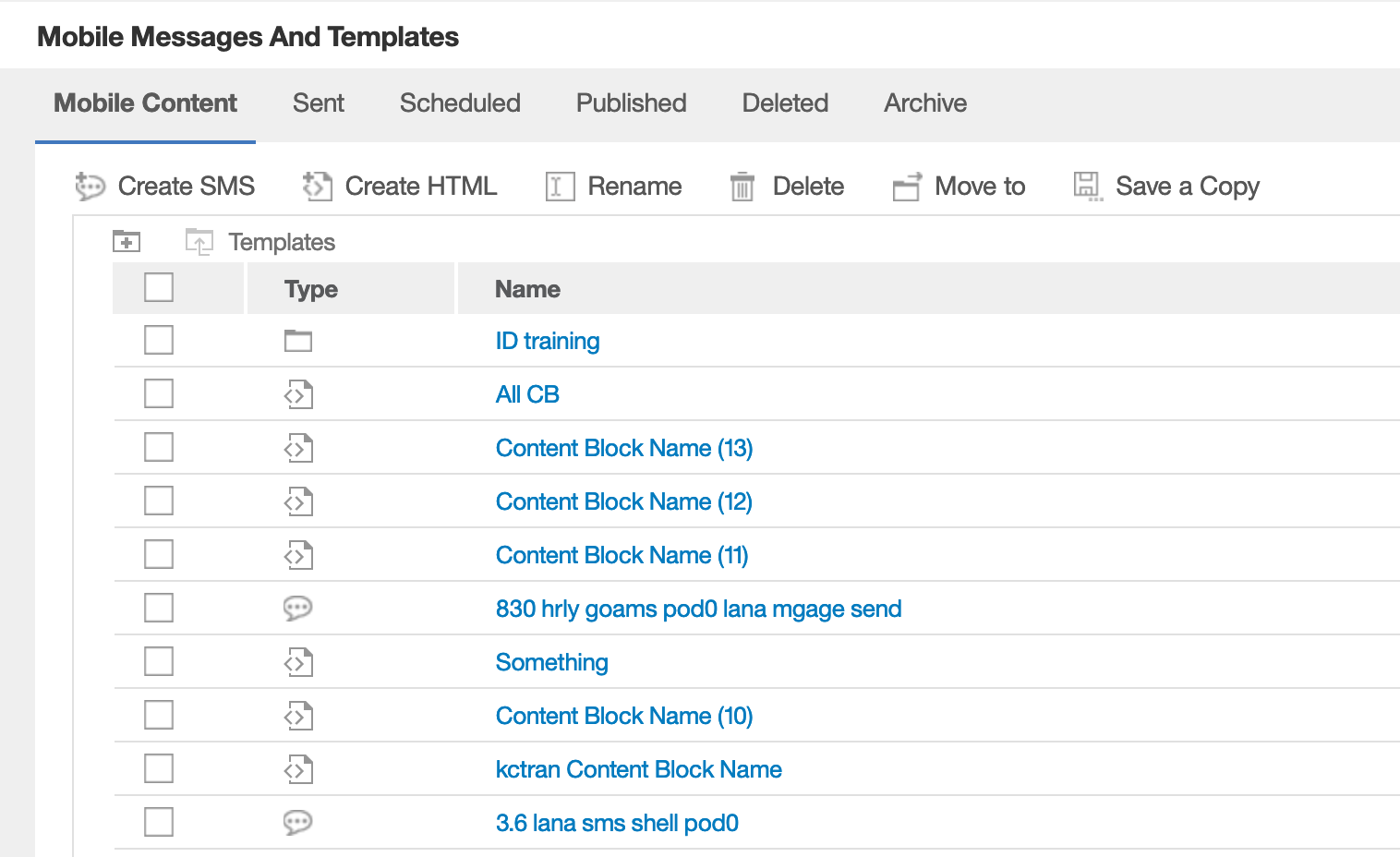Click the Templates breadcrumb label
Viewport: 1400px width, 857px height.
pos(282,242)
